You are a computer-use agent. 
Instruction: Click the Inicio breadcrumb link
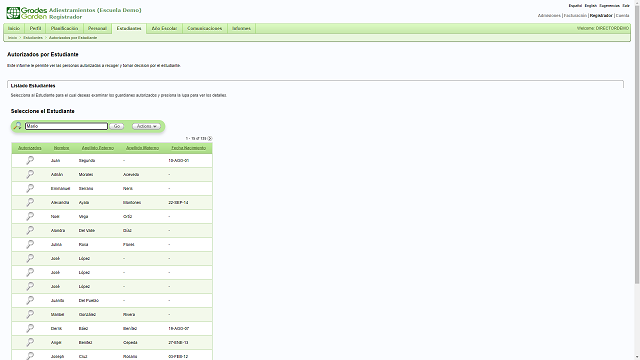(x=12, y=38)
